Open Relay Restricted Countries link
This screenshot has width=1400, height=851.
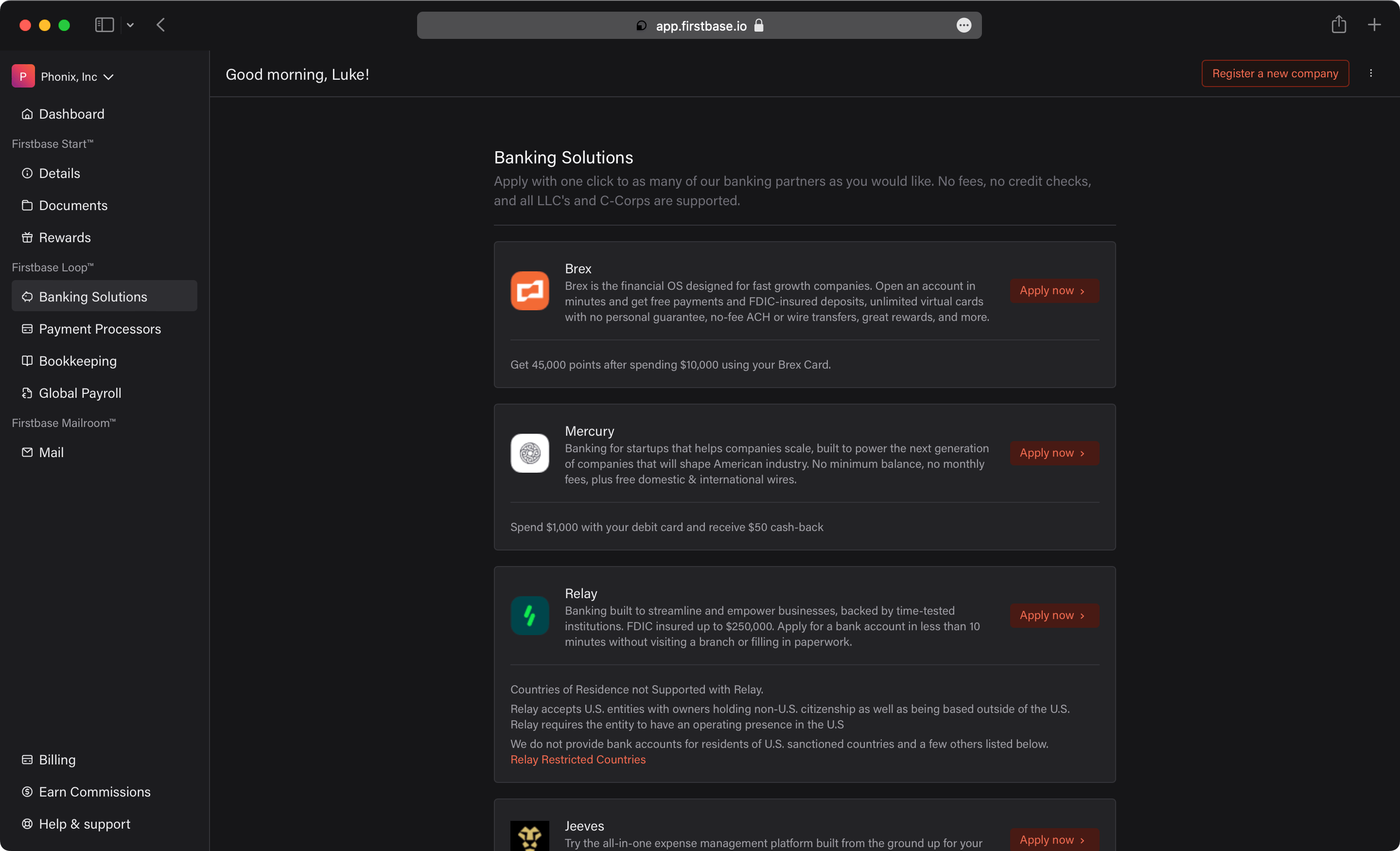tap(578, 760)
